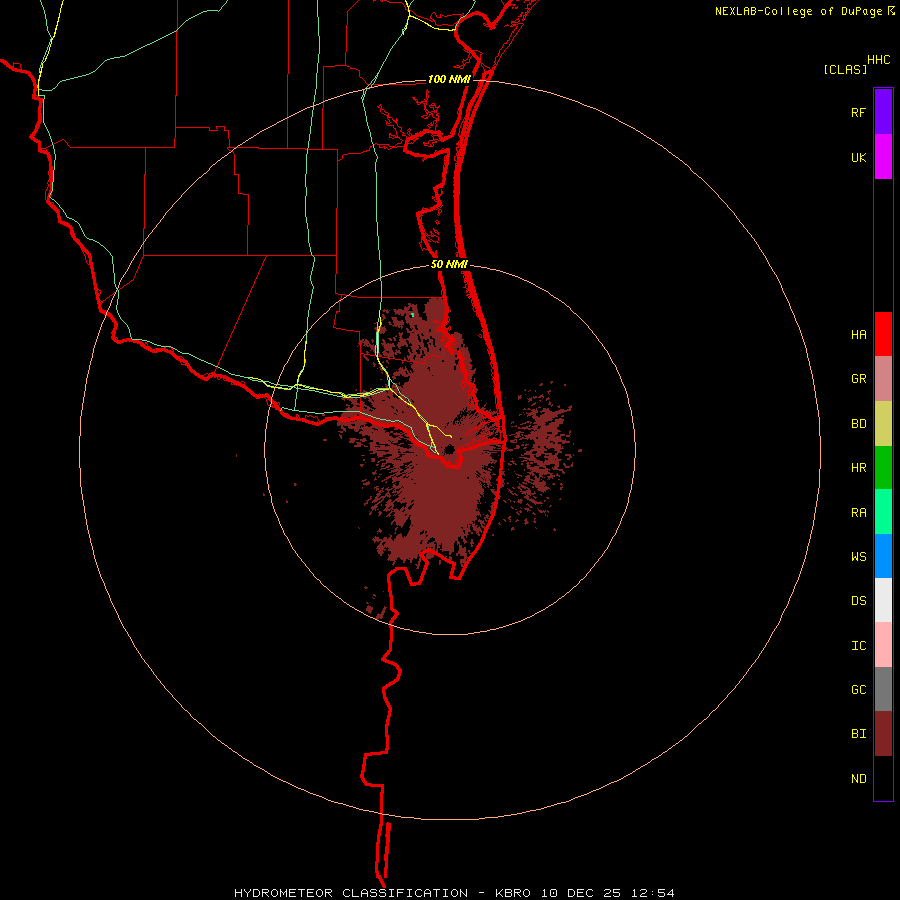Click the 'GC' legend label
The width and height of the screenshot is (900, 900).
[x=858, y=690]
